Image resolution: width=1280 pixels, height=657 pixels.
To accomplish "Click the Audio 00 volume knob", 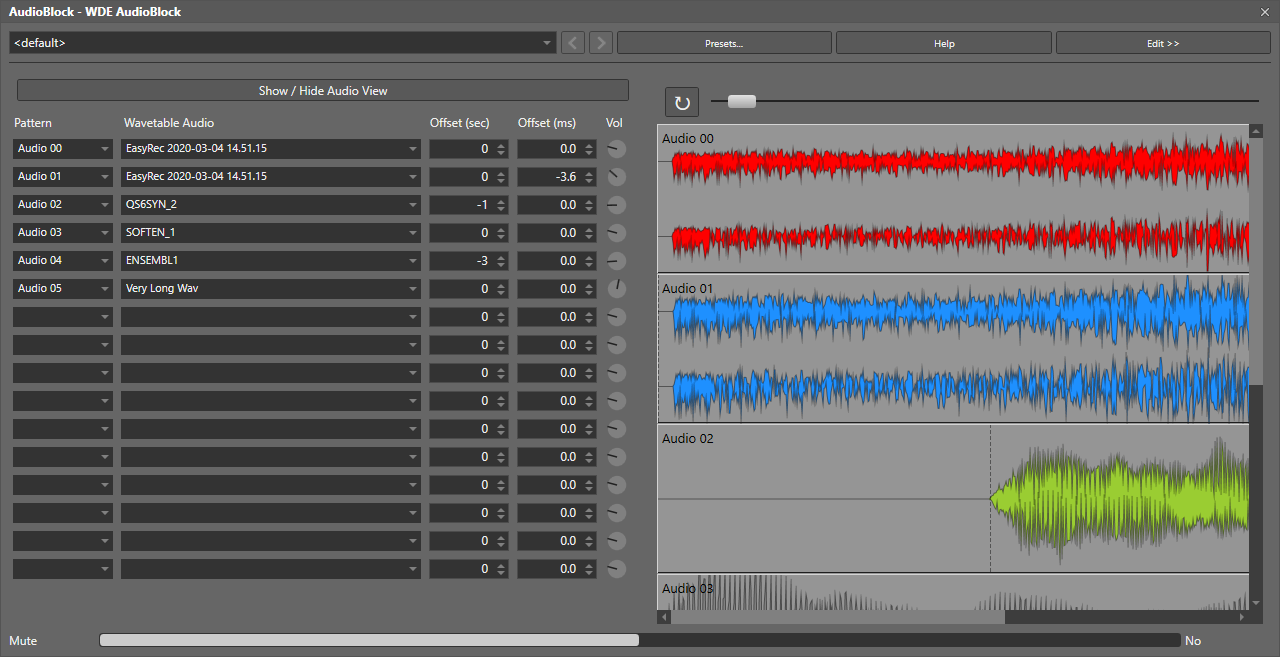I will click(x=616, y=149).
